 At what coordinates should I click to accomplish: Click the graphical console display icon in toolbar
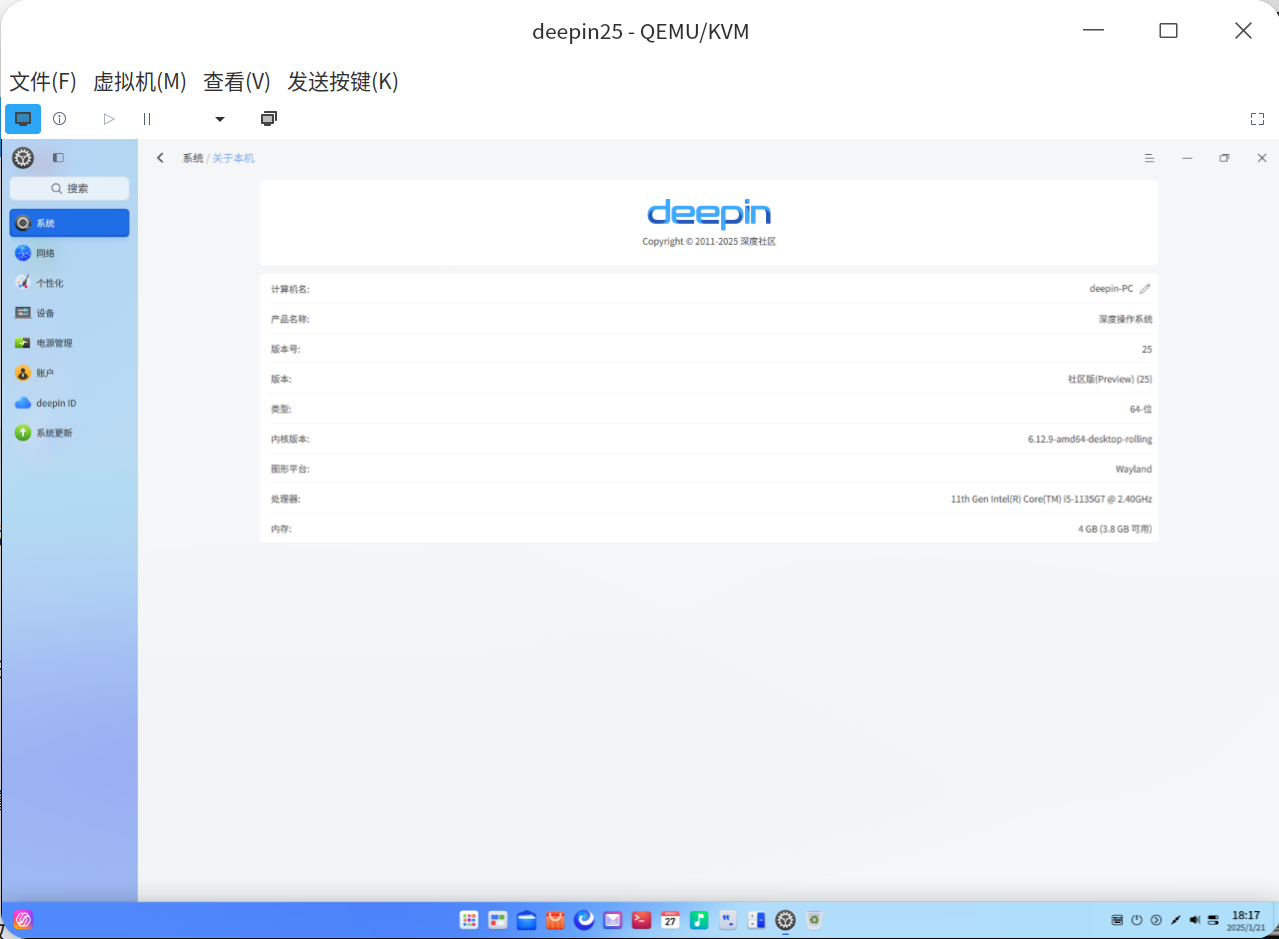[x=22, y=118]
